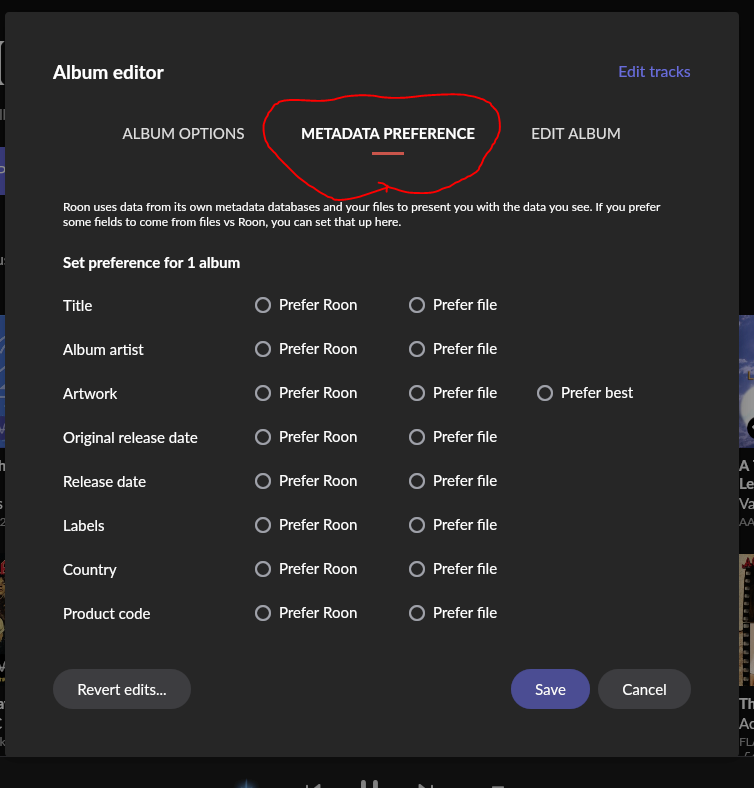Choose Prefer Roon for Labels
This screenshot has height=788, width=754.
pyautogui.click(x=263, y=525)
